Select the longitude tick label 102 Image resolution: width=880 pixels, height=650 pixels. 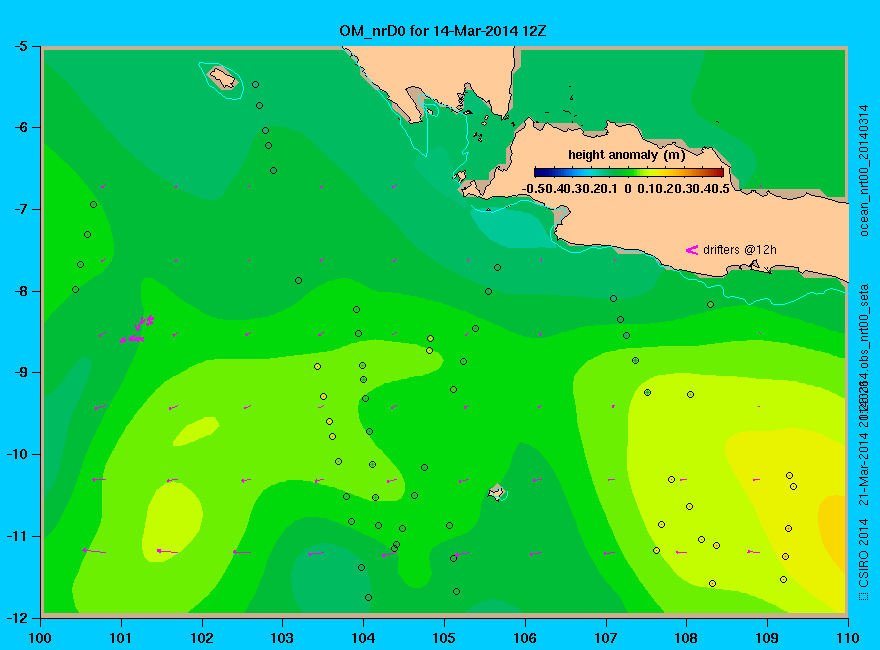201,638
